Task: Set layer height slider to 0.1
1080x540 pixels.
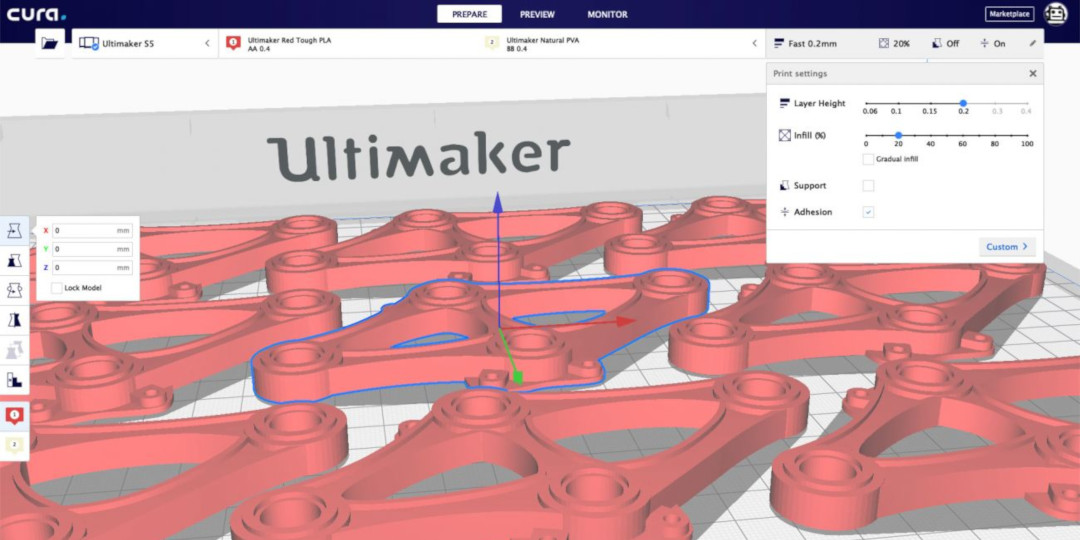Action: (897, 103)
